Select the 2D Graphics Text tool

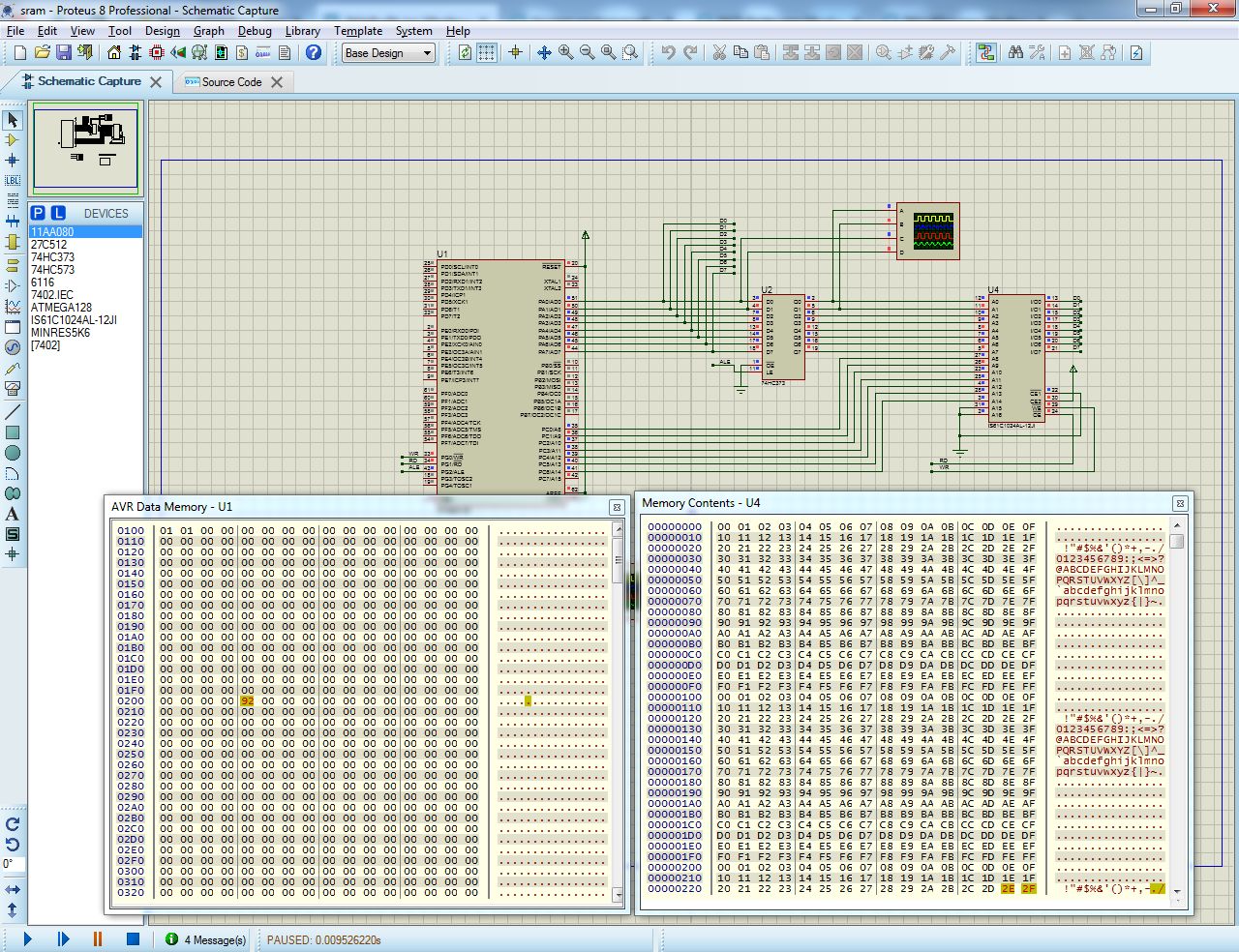[x=13, y=514]
